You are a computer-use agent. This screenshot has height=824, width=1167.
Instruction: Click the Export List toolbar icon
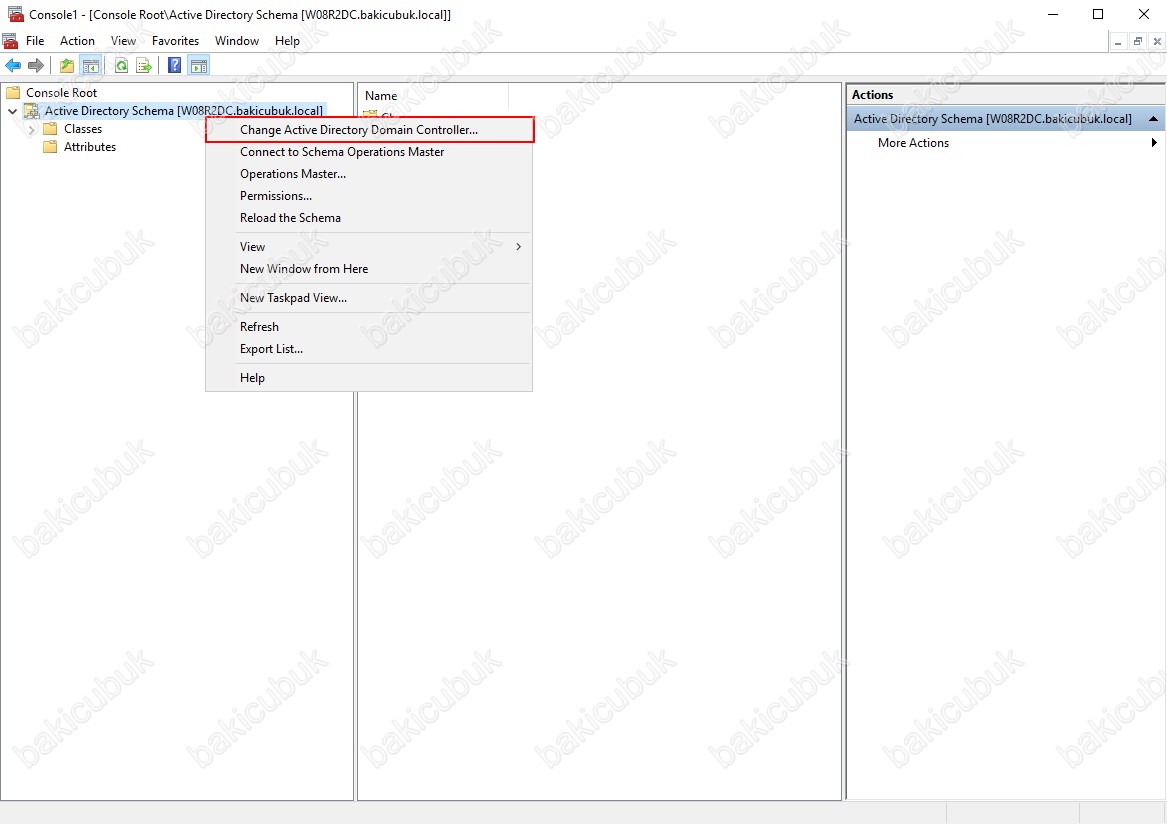point(144,66)
